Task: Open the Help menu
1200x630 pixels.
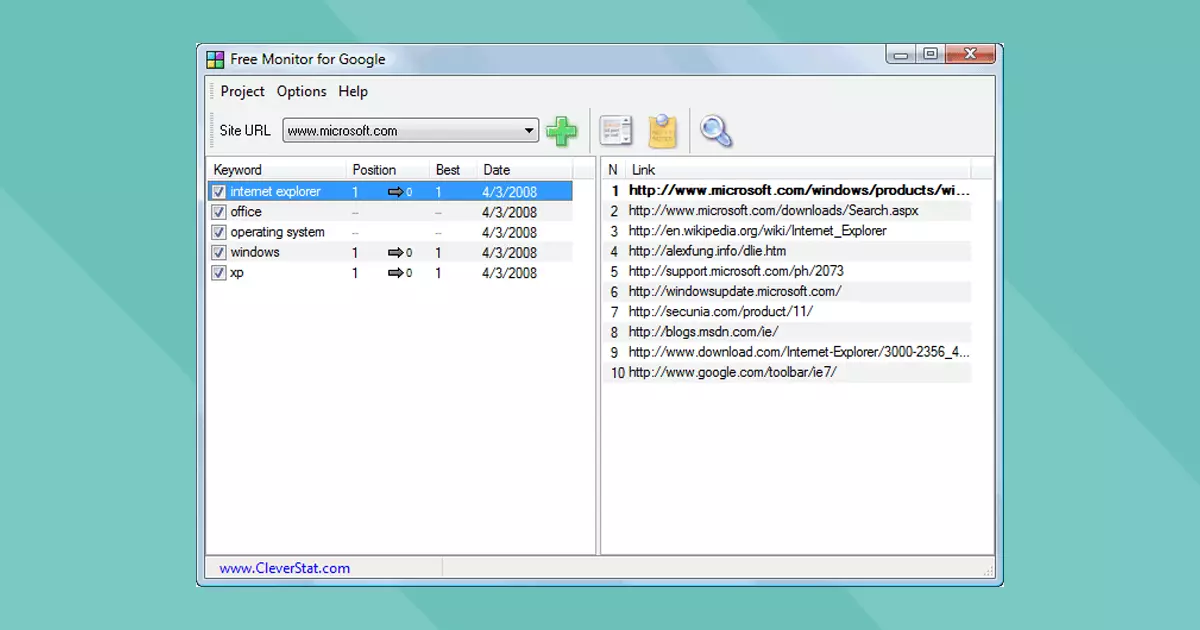Action: pyautogui.click(x=353, y=91)
